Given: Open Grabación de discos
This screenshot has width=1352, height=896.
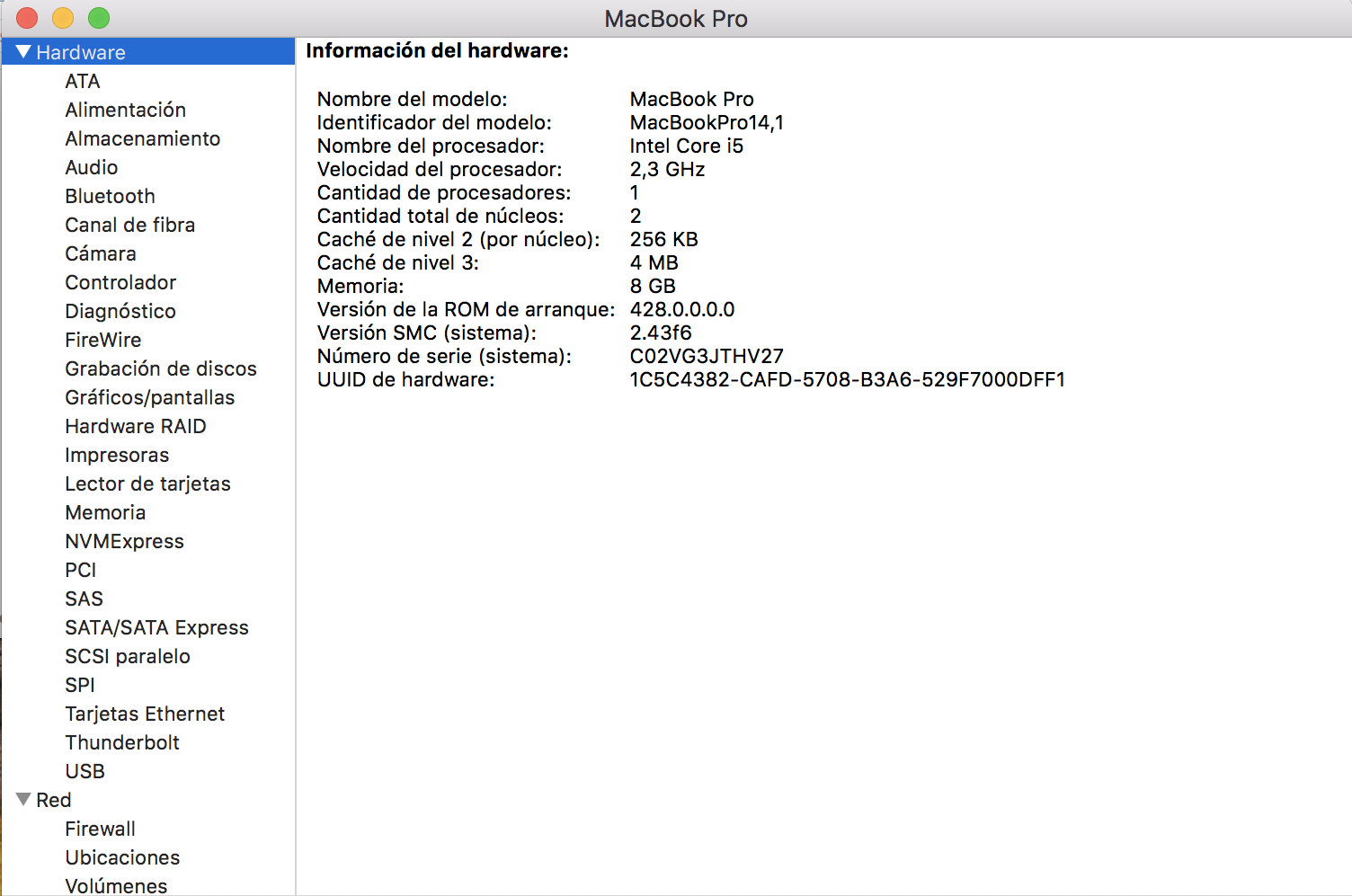Looking at the screenshot, I should [161, 368].
